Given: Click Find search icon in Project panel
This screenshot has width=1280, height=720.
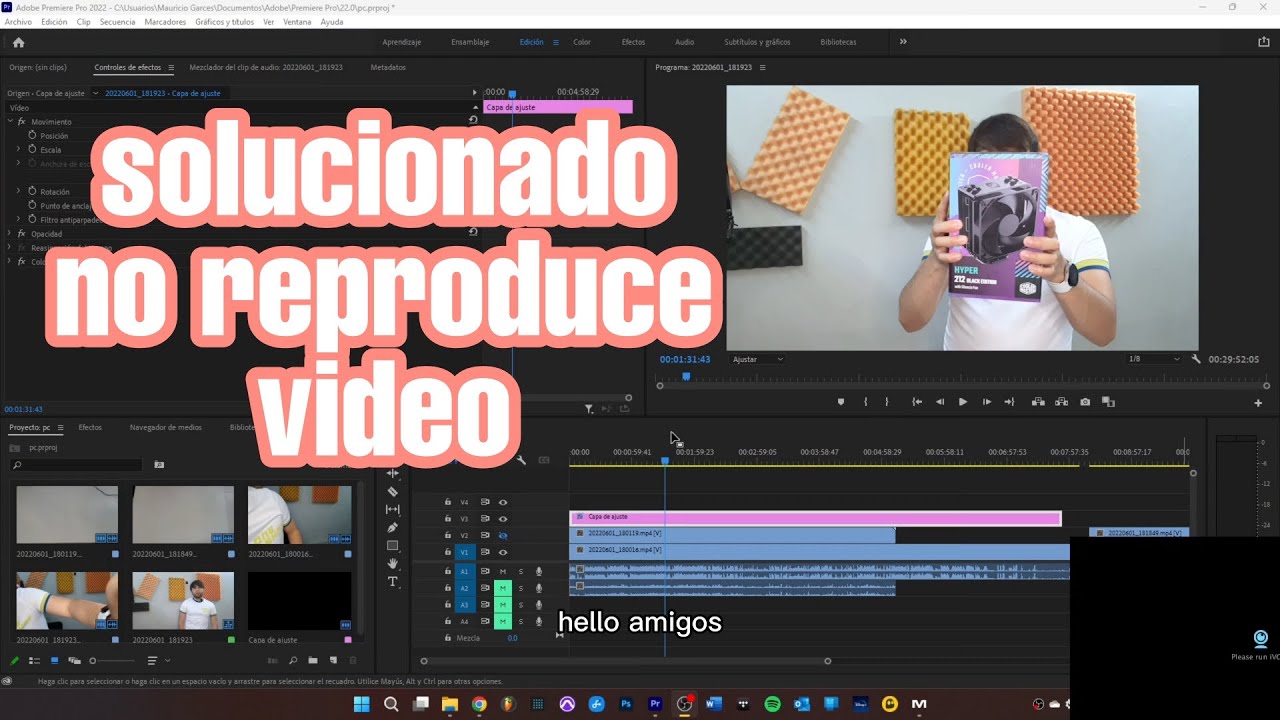Looking at the screenshot, I should [x=293, y=661].
